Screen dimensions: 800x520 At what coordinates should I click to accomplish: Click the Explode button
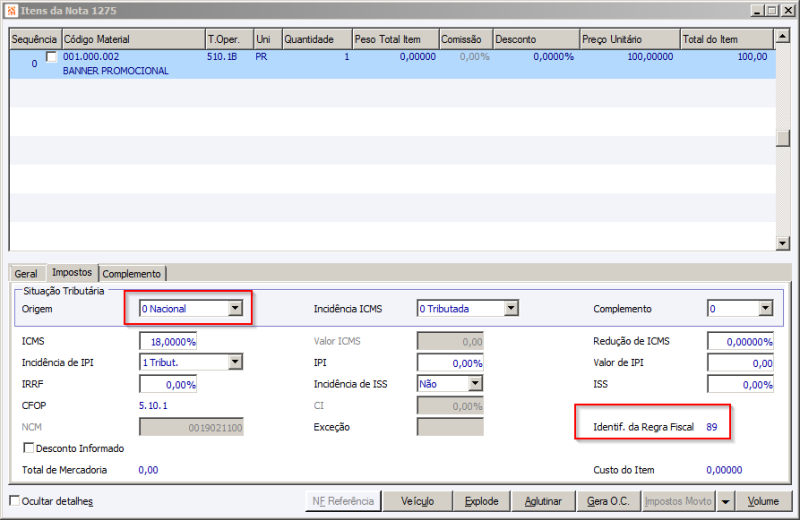(482, 501)
